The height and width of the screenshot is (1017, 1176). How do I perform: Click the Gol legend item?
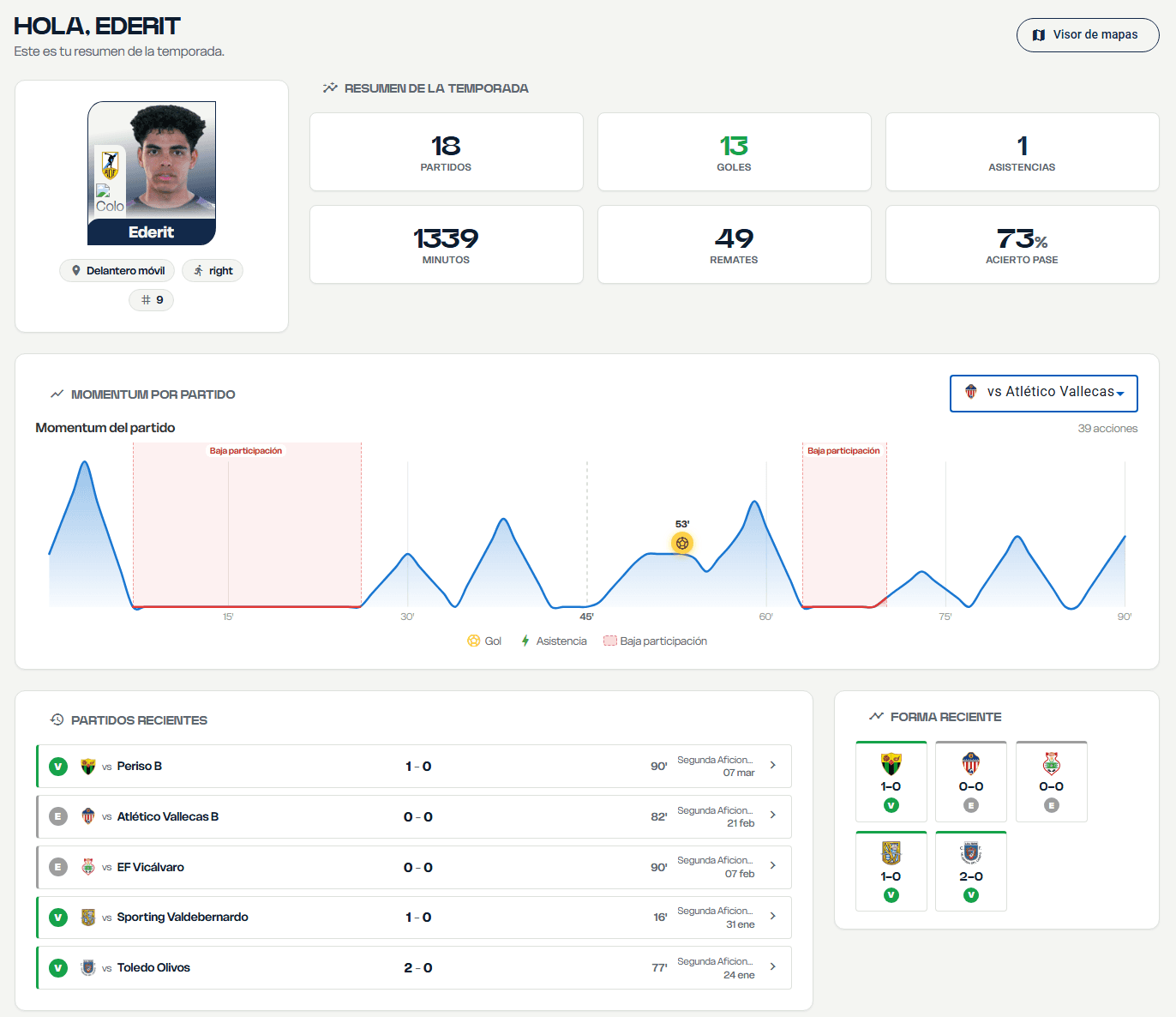coord(484,641)
